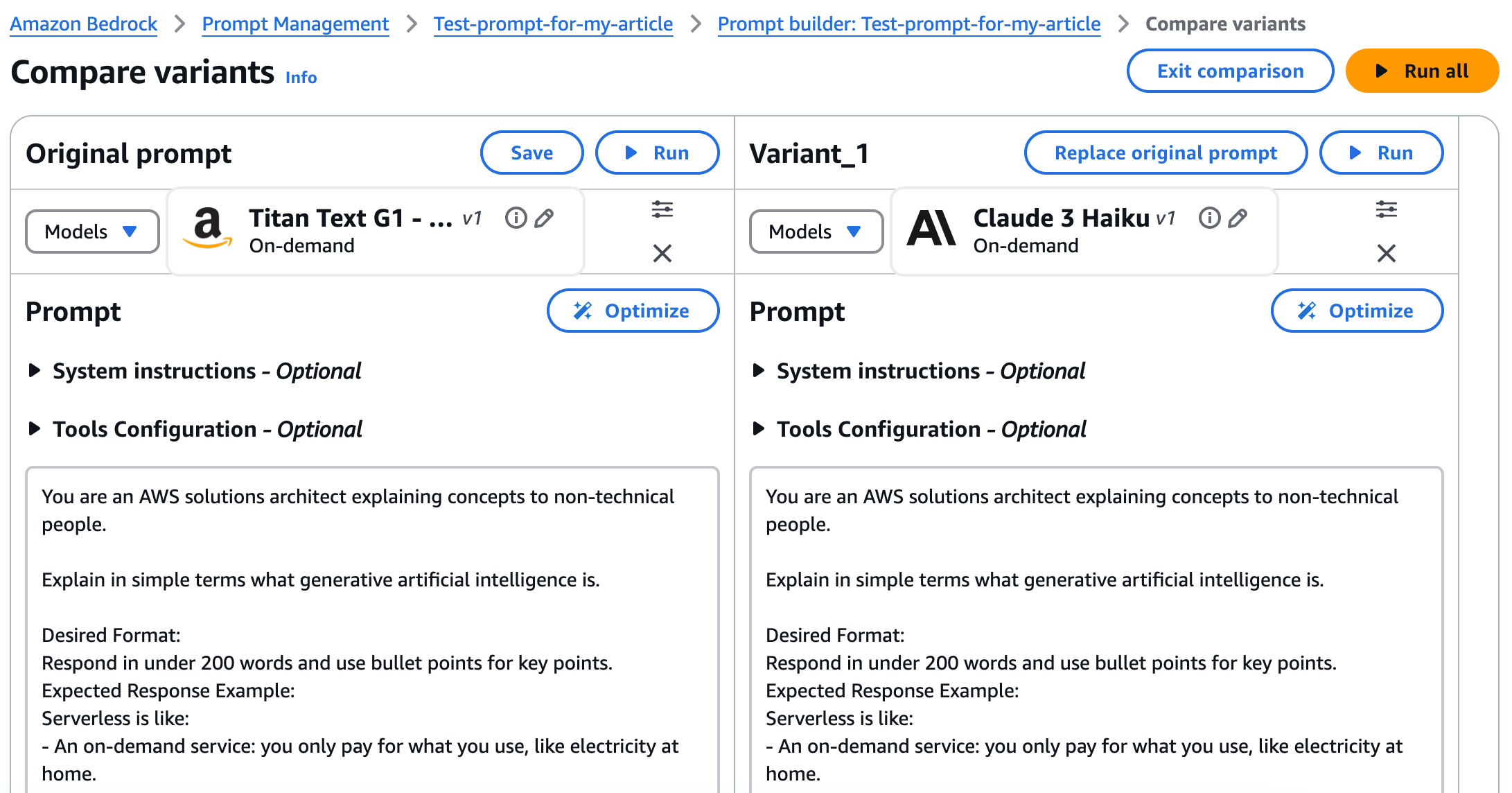1512x793 pixels.
Task: Click Run all button
Action: pyautogui.click(x=1422, y=71)
